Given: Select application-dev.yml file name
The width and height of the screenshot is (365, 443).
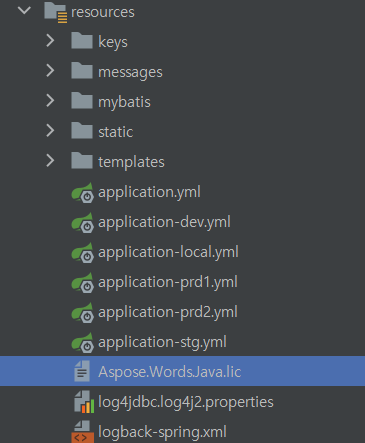Looking at the screenshot, I should [164, 222].
